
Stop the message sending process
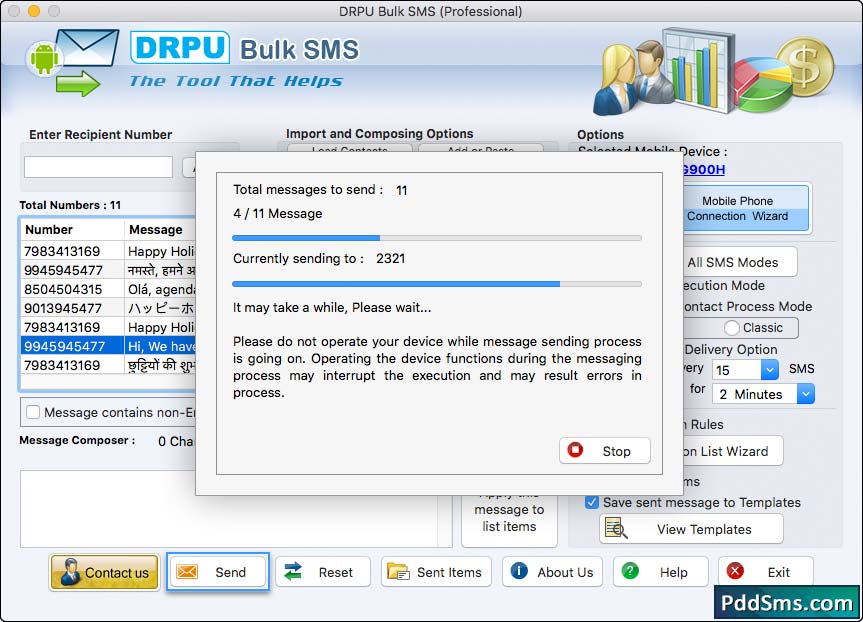pyautogui.click(x=604, y=451)
